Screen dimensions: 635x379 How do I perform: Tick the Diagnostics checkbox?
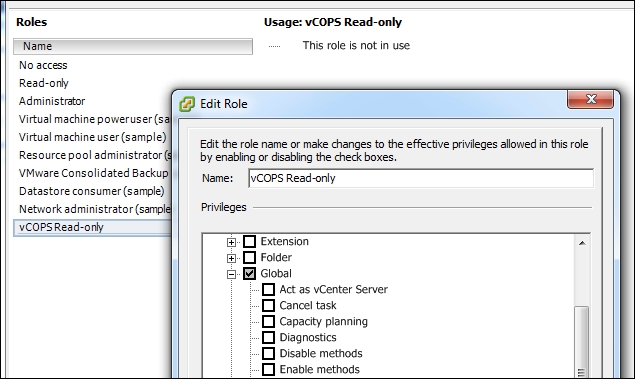pos(268,338)
